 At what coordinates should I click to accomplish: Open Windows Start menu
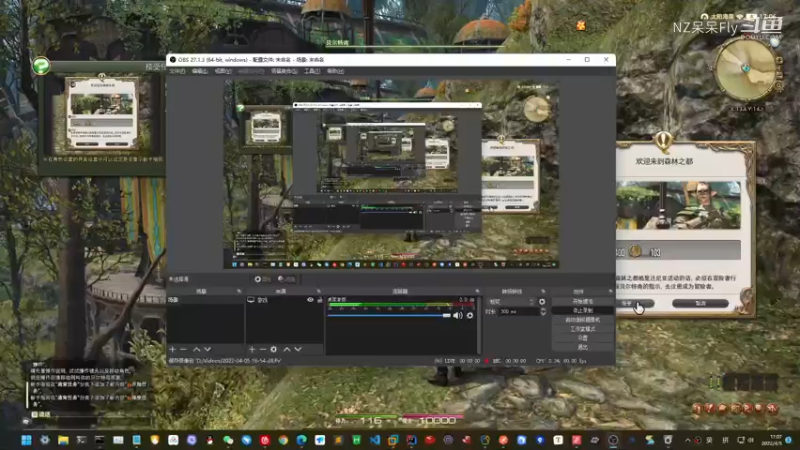[x=27, y=440]
